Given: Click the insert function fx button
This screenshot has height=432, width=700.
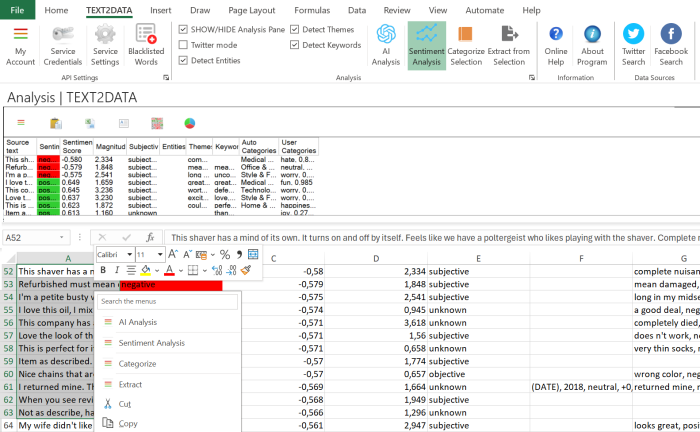Looking at the screenshot, I should tap(150, 237).
